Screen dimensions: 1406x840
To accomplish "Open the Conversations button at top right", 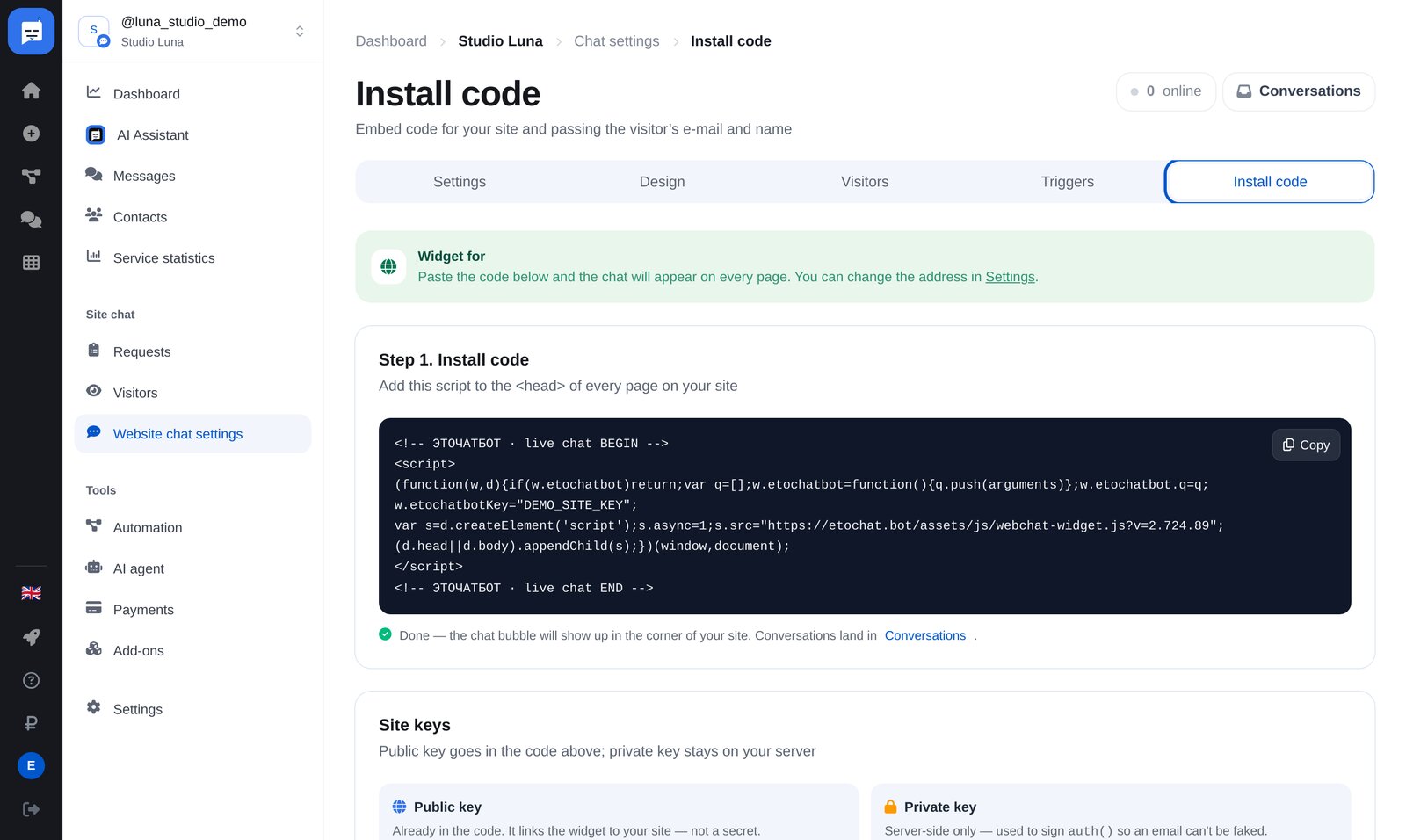I will pos(1299,91).
